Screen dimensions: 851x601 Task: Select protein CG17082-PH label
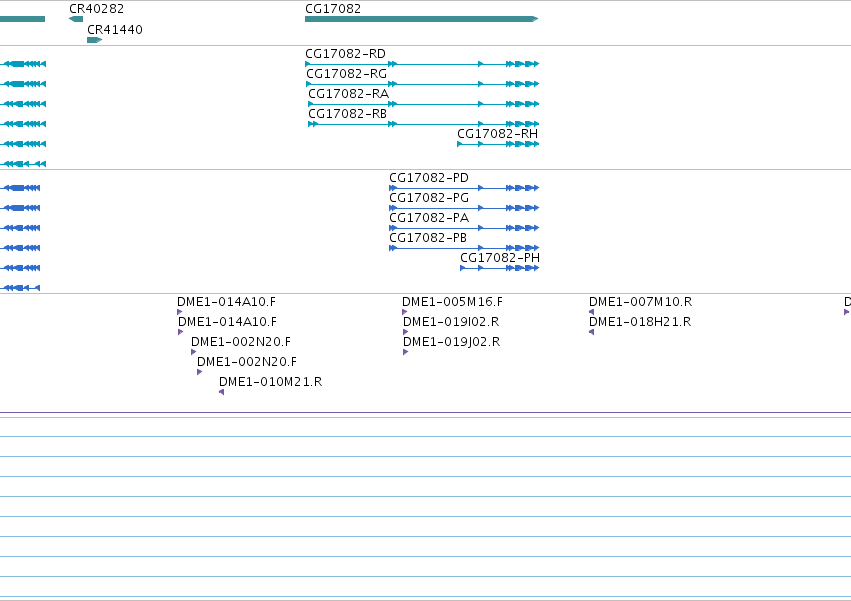[500, 258]
